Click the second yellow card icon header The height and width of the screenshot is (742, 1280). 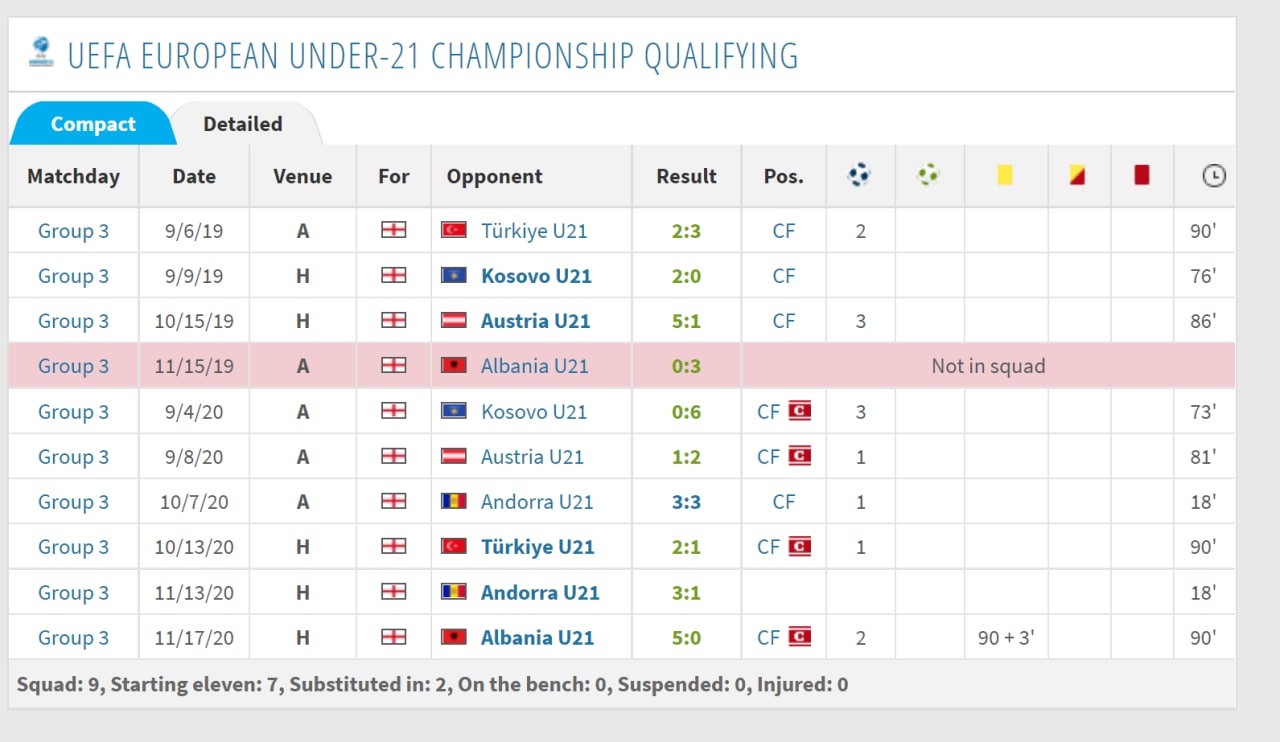1077,176
